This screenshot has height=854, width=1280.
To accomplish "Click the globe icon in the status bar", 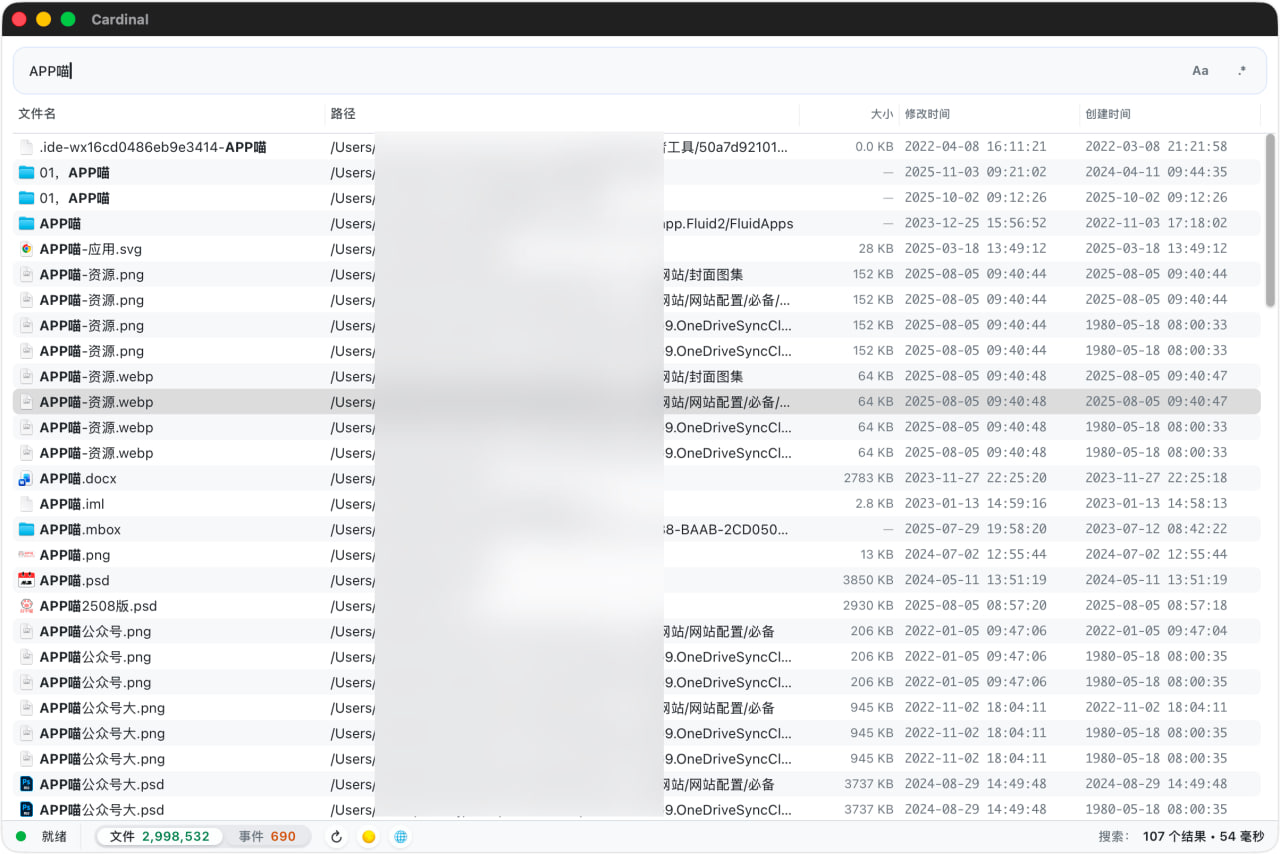I will click(400, 836).
